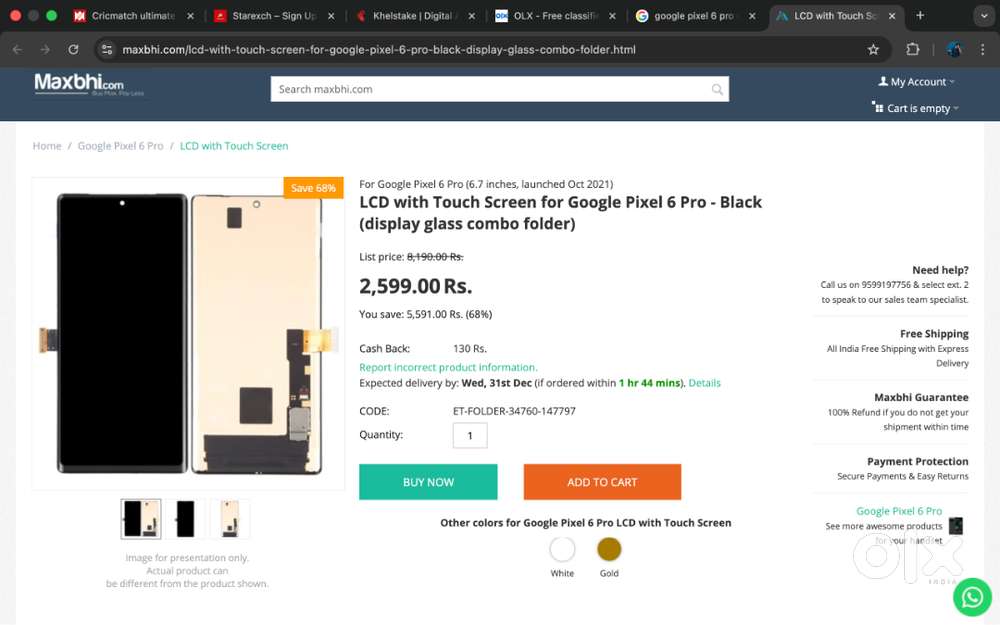Screen dimensions: 1000x625
Task: Select the second product thumbnail image
Action: point(185,519)
